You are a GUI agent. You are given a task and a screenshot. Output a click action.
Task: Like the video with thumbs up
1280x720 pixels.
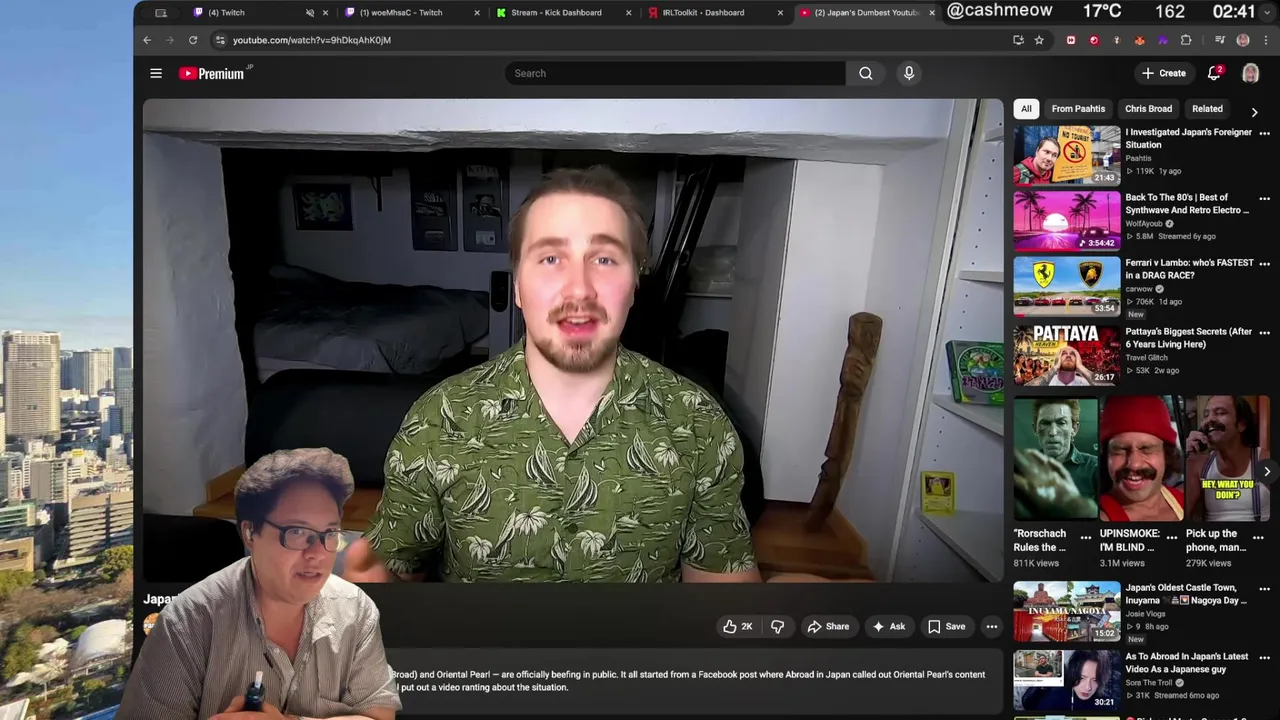737,627
